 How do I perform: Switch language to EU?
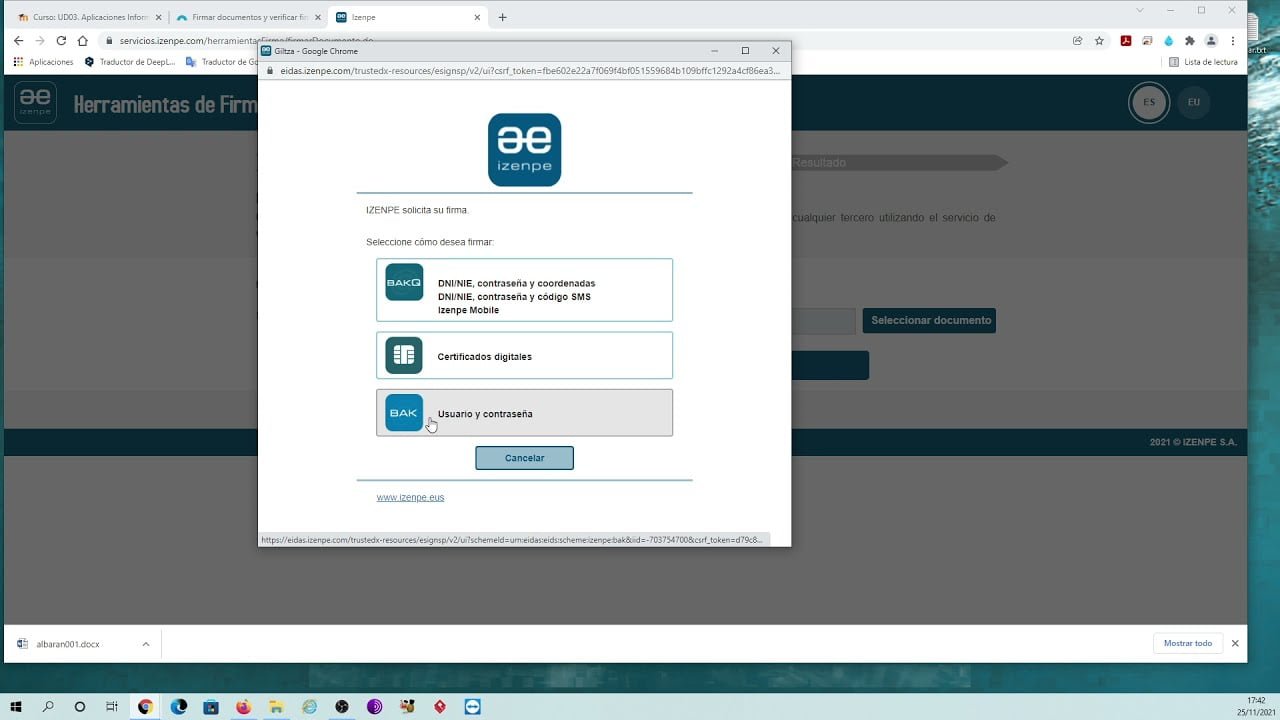1194,102
